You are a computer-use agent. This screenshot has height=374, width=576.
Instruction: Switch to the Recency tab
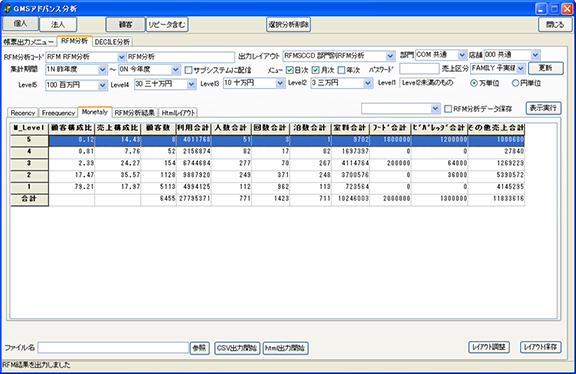pos(23,113)
